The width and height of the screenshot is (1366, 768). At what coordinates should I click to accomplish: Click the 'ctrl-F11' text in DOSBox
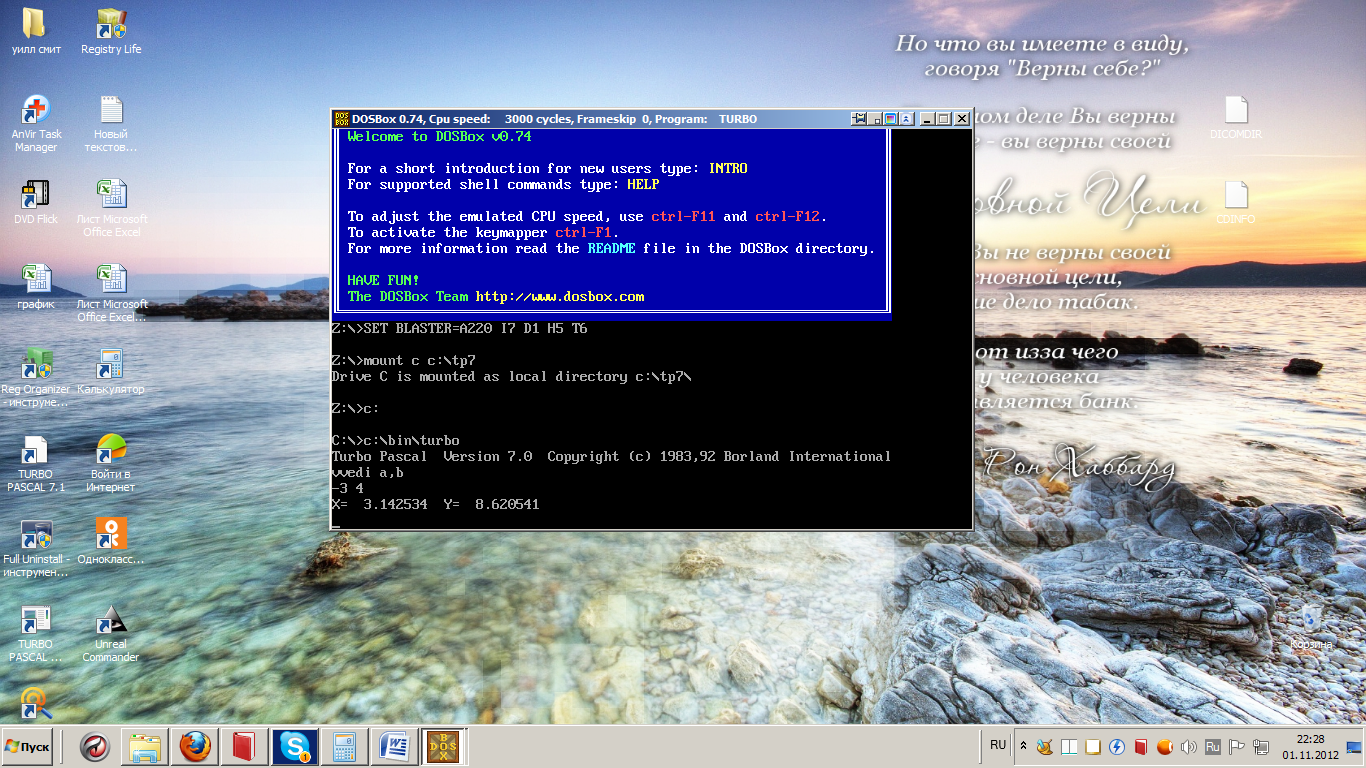(x=684, y=217)
